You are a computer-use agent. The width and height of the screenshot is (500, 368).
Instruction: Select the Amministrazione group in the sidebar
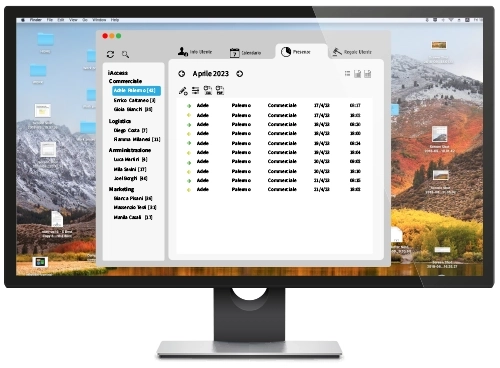pyautogui.click(x=130, y=150)
